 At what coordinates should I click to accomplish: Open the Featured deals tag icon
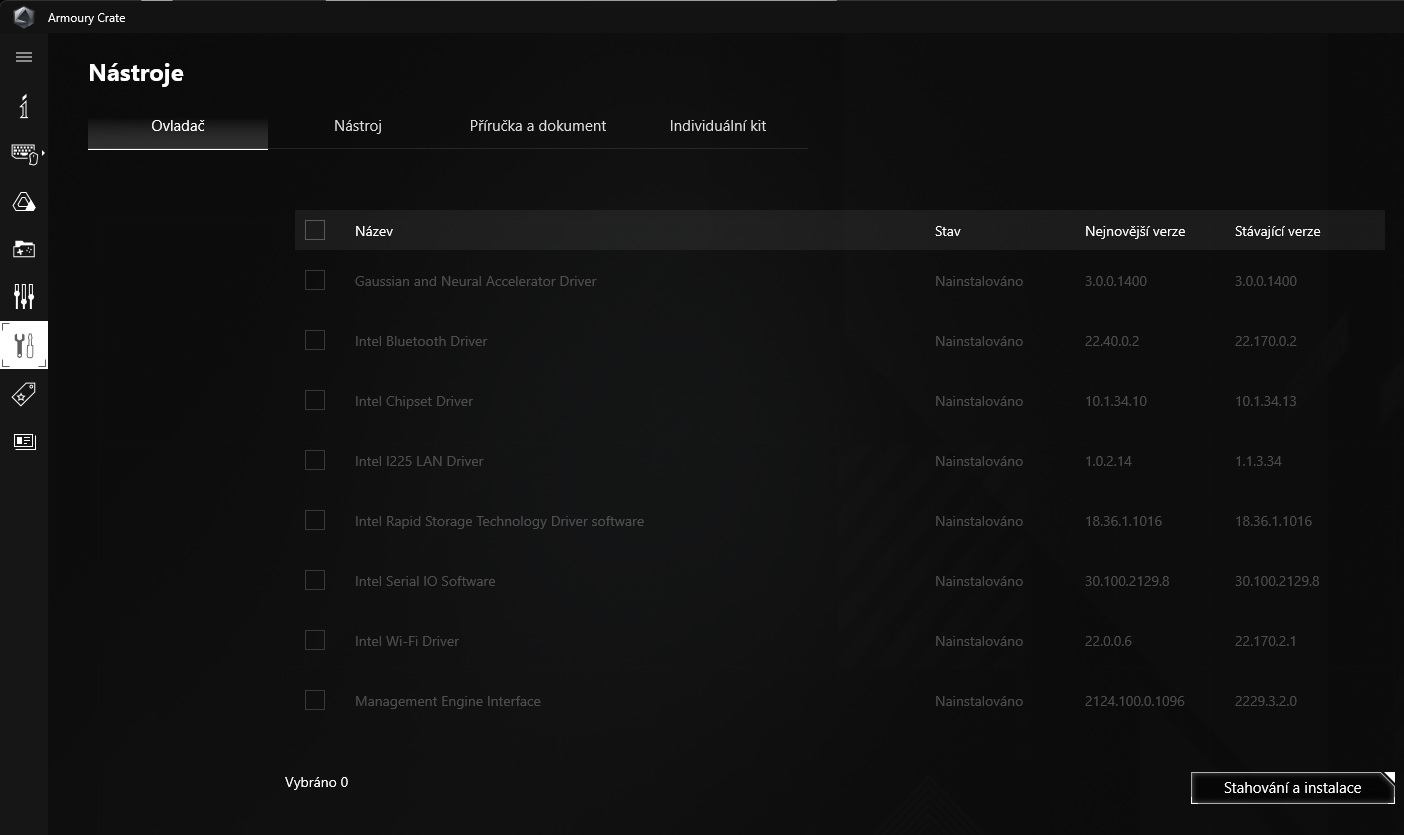24,394
